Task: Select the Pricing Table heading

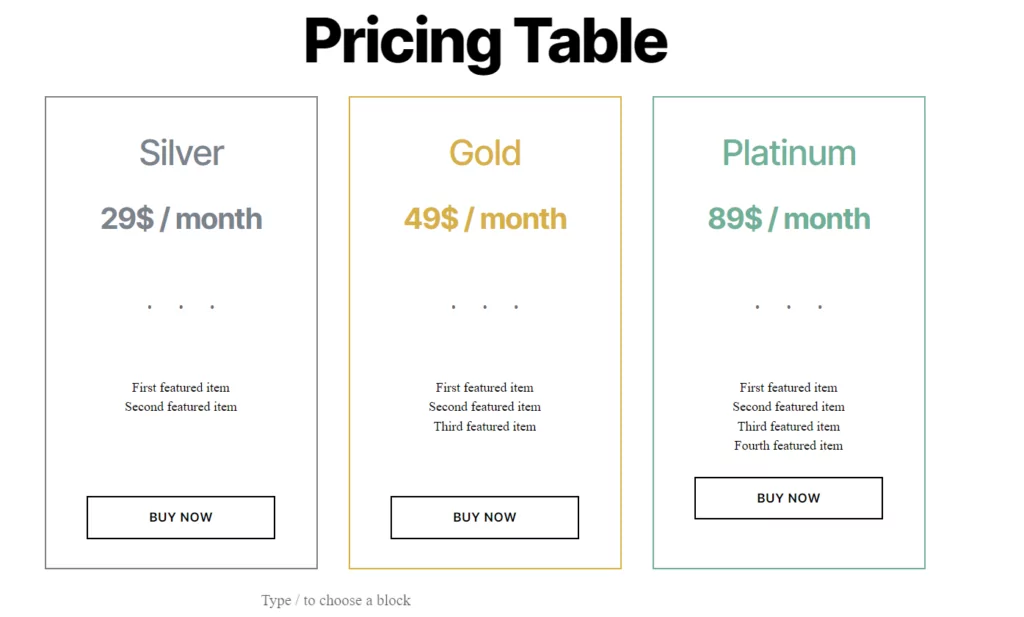Action: click(485, 41)
